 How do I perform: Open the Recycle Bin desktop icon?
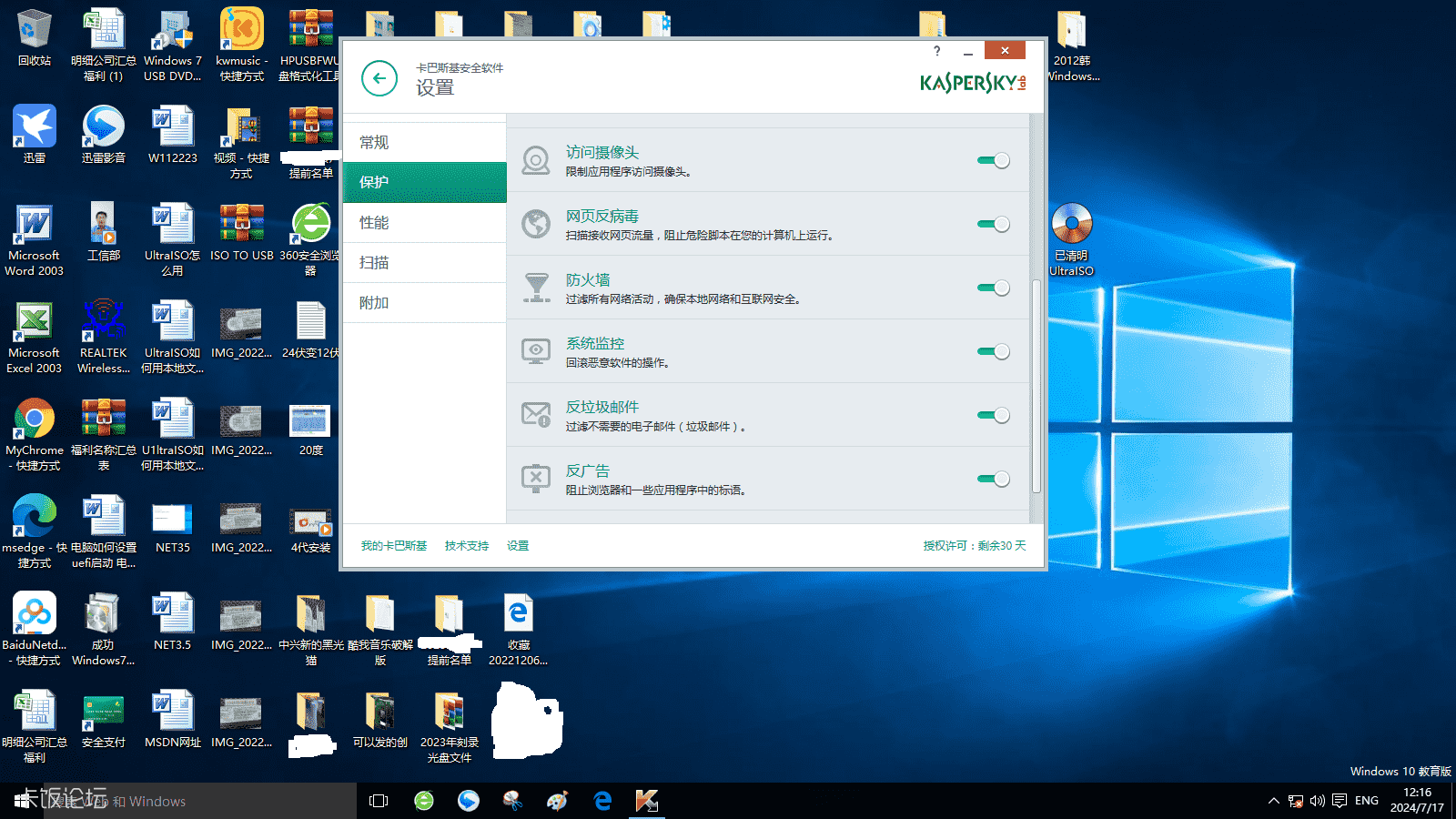click(35, 37)
